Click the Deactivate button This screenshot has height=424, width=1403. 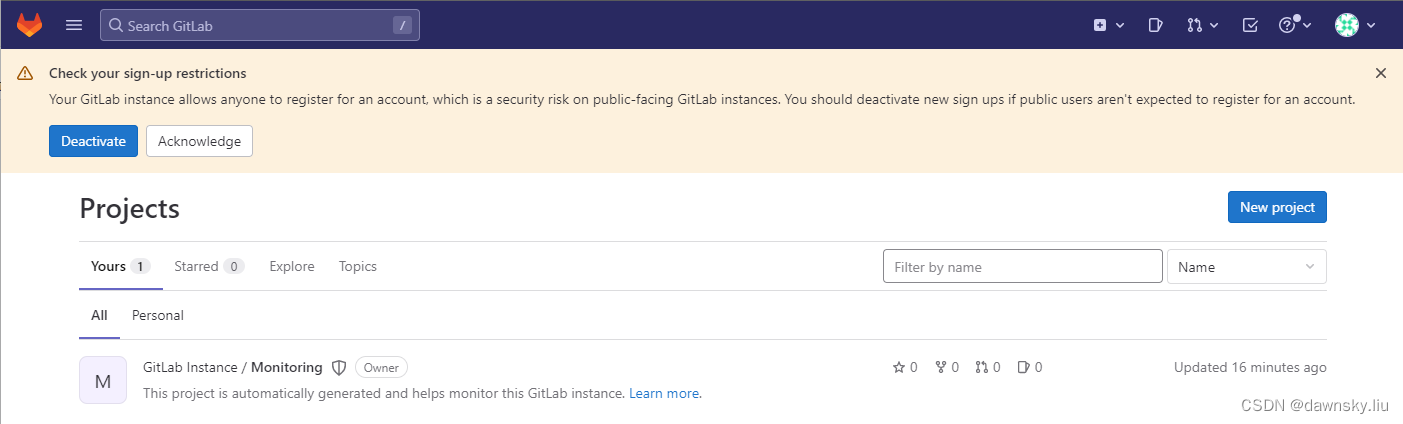pyautogui.click(x=93, y=141)
